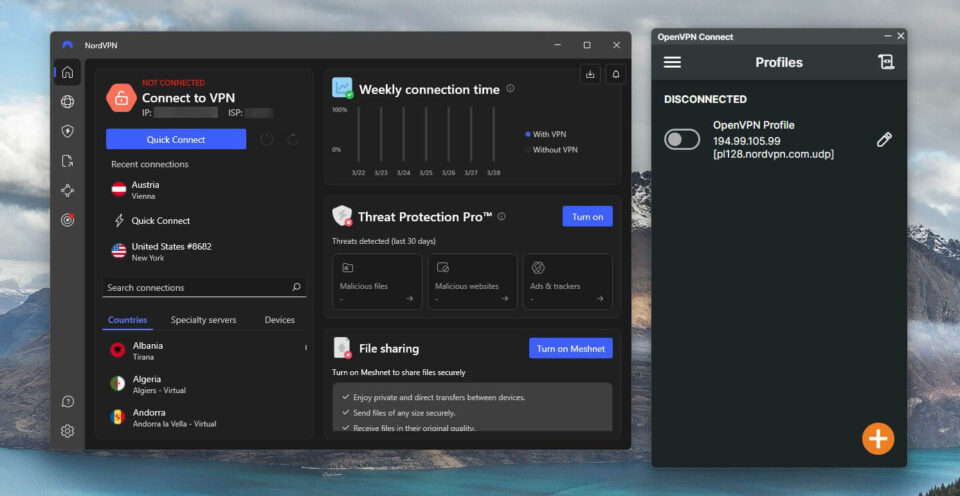The image size is (960, 496).
Task: Open the notifications bell icon
Action: (616, 74)
